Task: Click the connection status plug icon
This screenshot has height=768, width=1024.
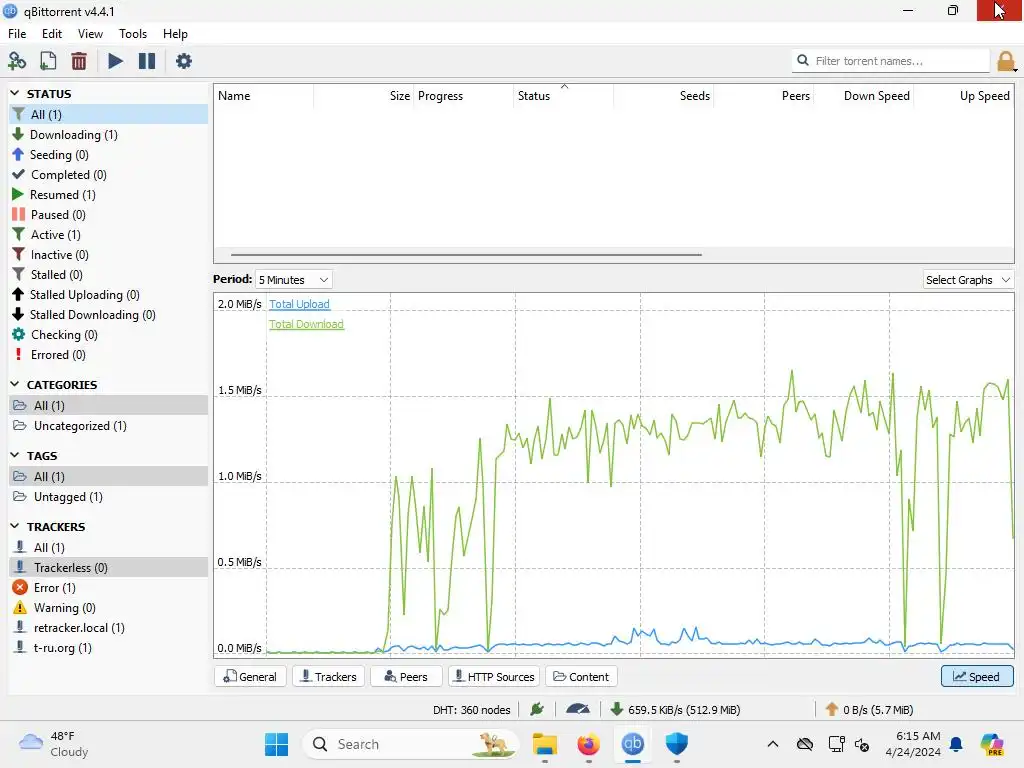Action: (537, 709)
